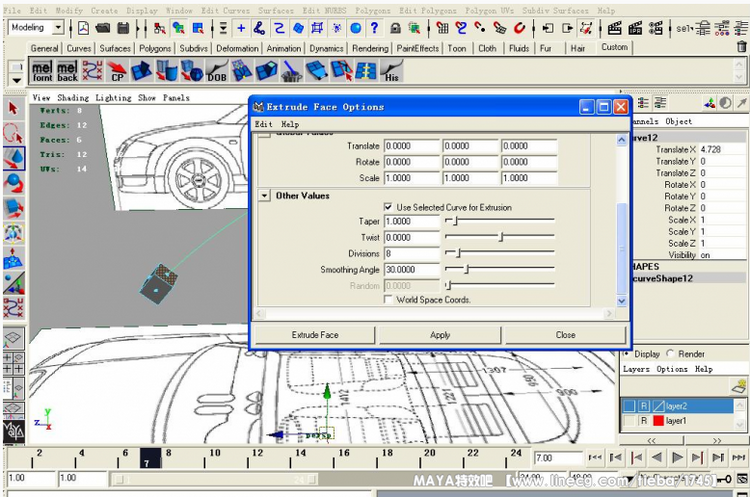Select the Display radio button
Screen dimensions: 750x497
point(627,354)
